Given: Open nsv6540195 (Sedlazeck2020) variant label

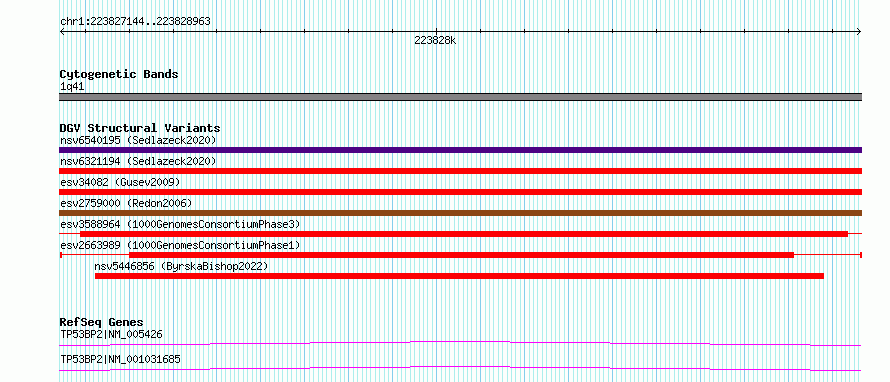Looking at the screenshot, I should coord(138,140).
